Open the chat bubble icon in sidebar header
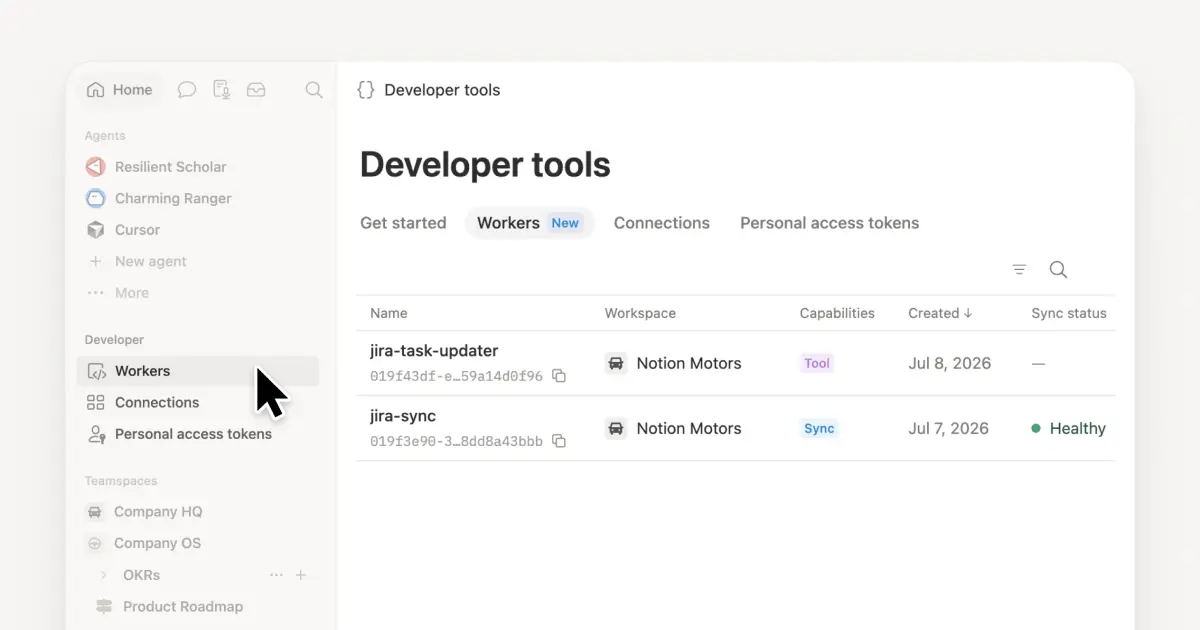Viewport: 1200px width, 630px height. click(x=187, y=90)
